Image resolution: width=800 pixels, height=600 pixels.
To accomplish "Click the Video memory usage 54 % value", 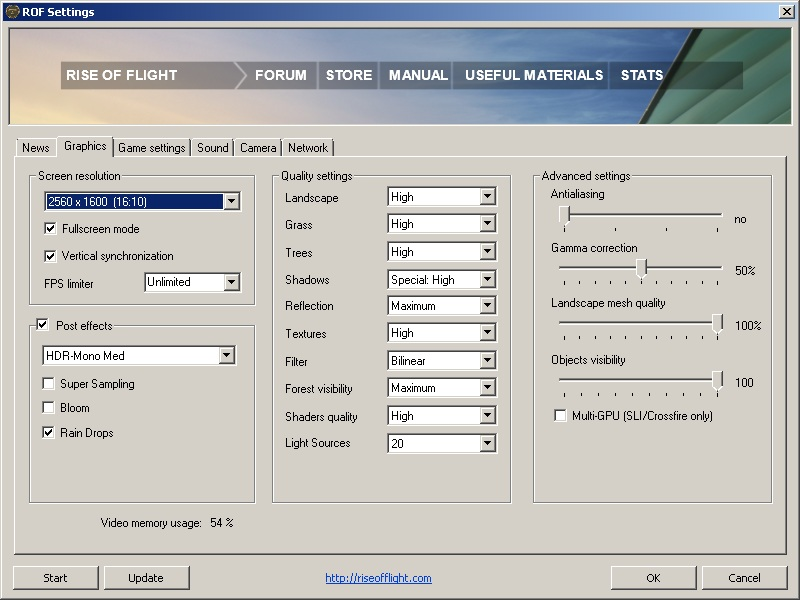I will (x=222, y=522).
